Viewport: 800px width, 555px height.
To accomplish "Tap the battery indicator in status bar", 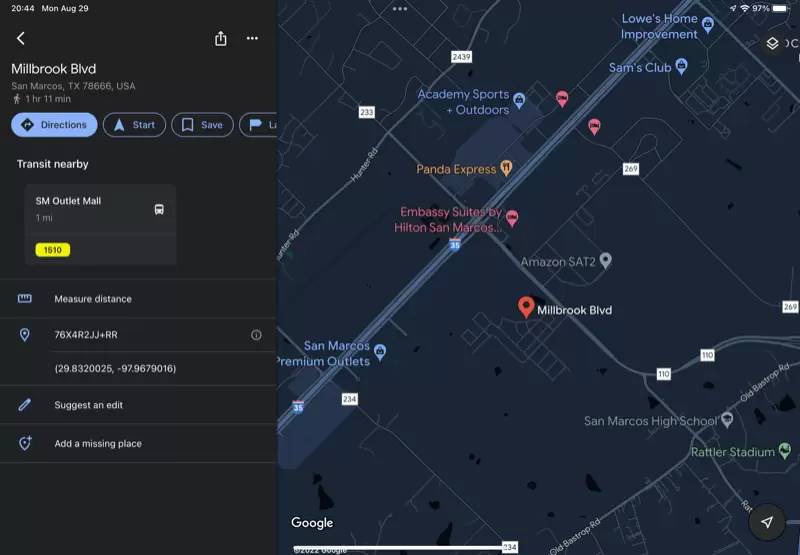I will [781, 8].
